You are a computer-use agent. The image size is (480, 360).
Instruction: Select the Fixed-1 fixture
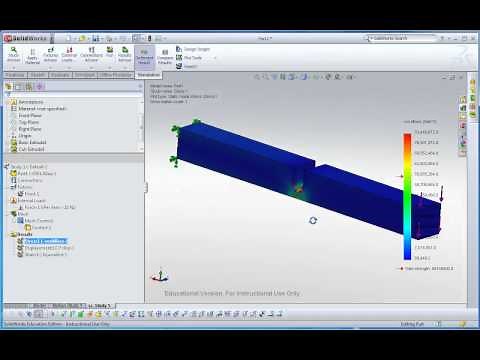coord(29,194)
